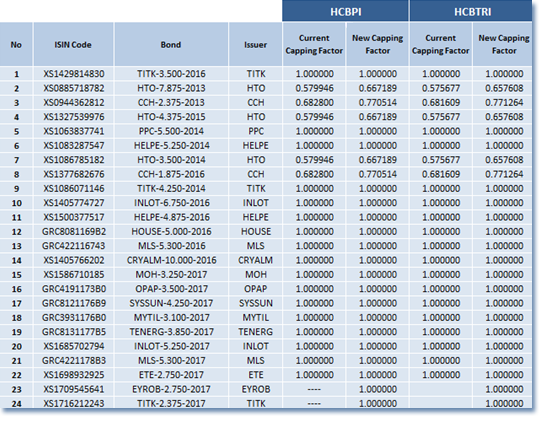This screenshot has width=543, height=421.
Task: Click ISIN code XS1405766202
Action: click(x=74, y=260)
